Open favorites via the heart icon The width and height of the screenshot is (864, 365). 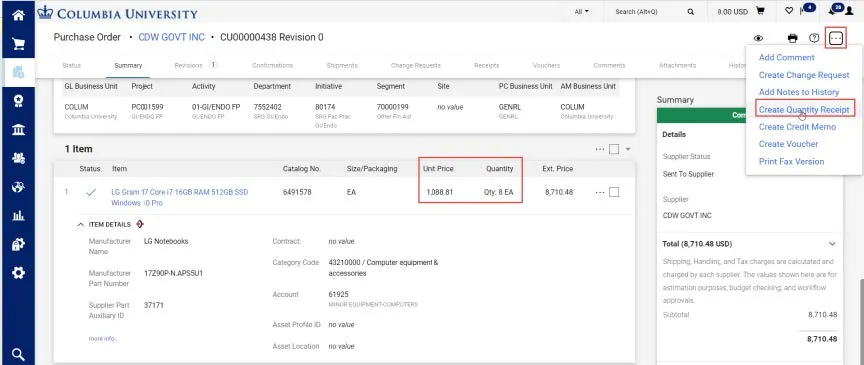click(x=789, y=11)
